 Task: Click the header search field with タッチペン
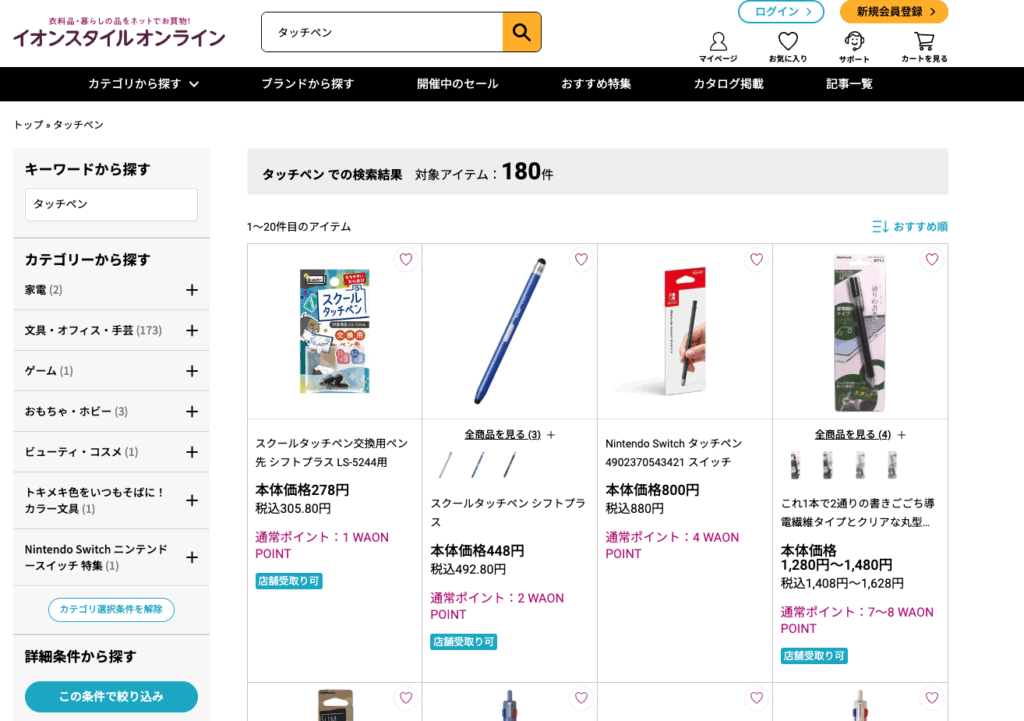[x=382, y=32]
